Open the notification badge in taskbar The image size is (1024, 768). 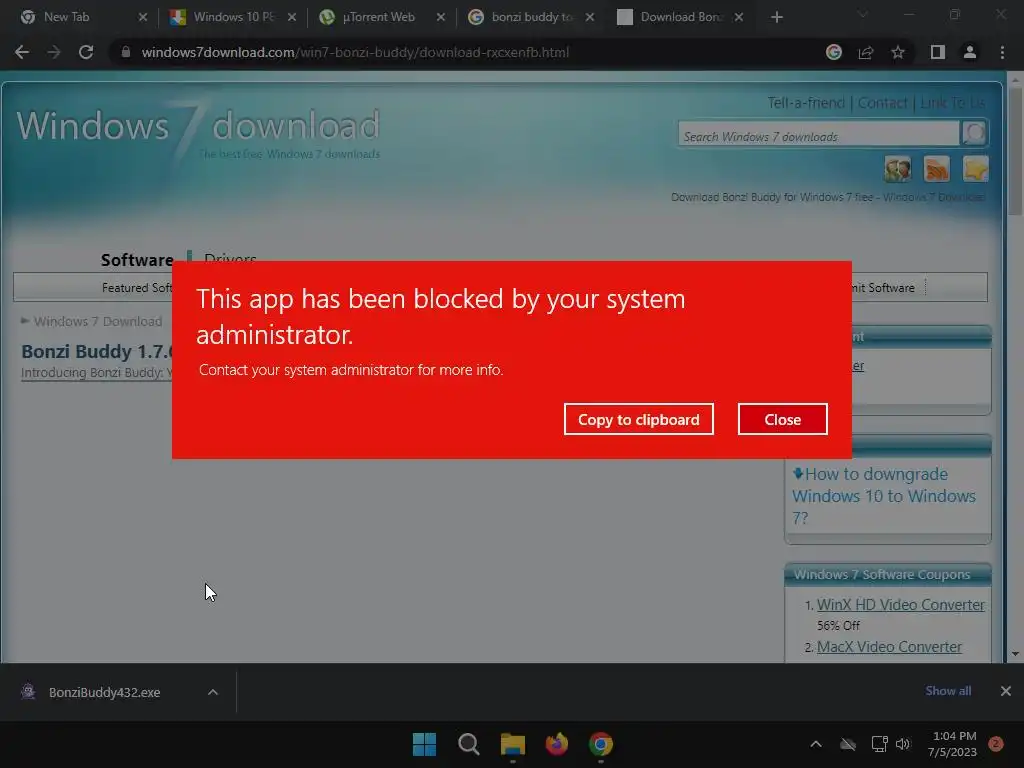[x=996, y=744]
